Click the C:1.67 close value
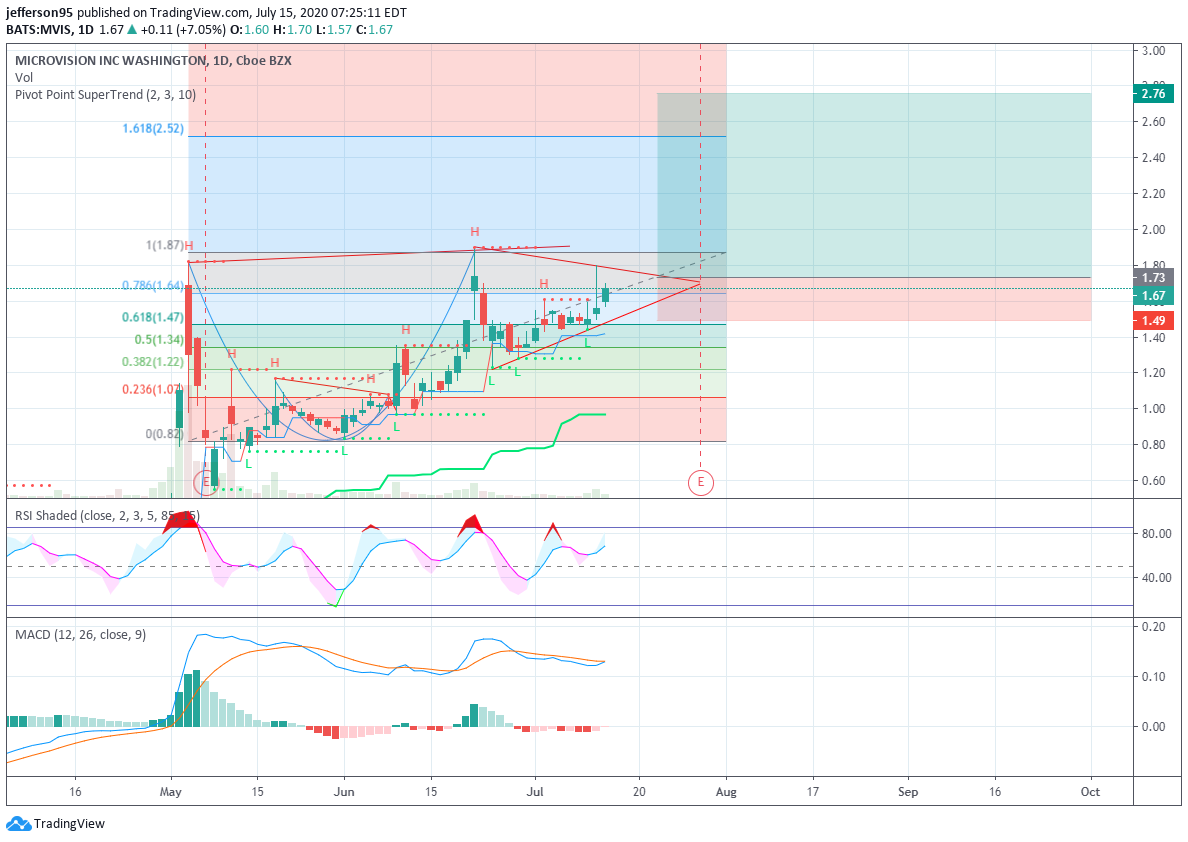This screenshot has width=1188, height=842. (x=374, y=30)
